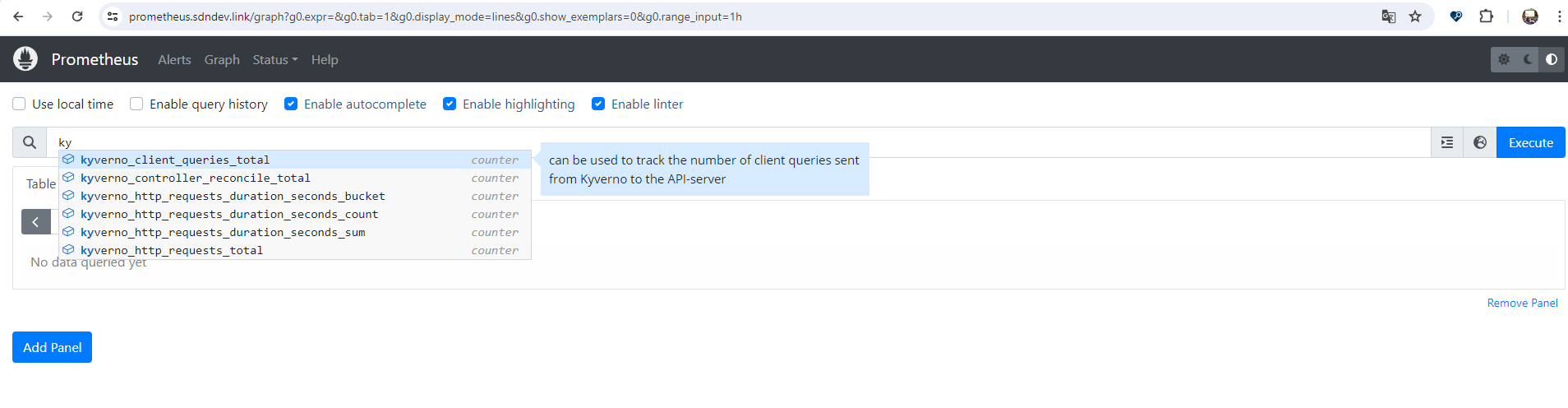Click the search magnifier icon beside query box
1568x408 pixels.
coord(30,142)
